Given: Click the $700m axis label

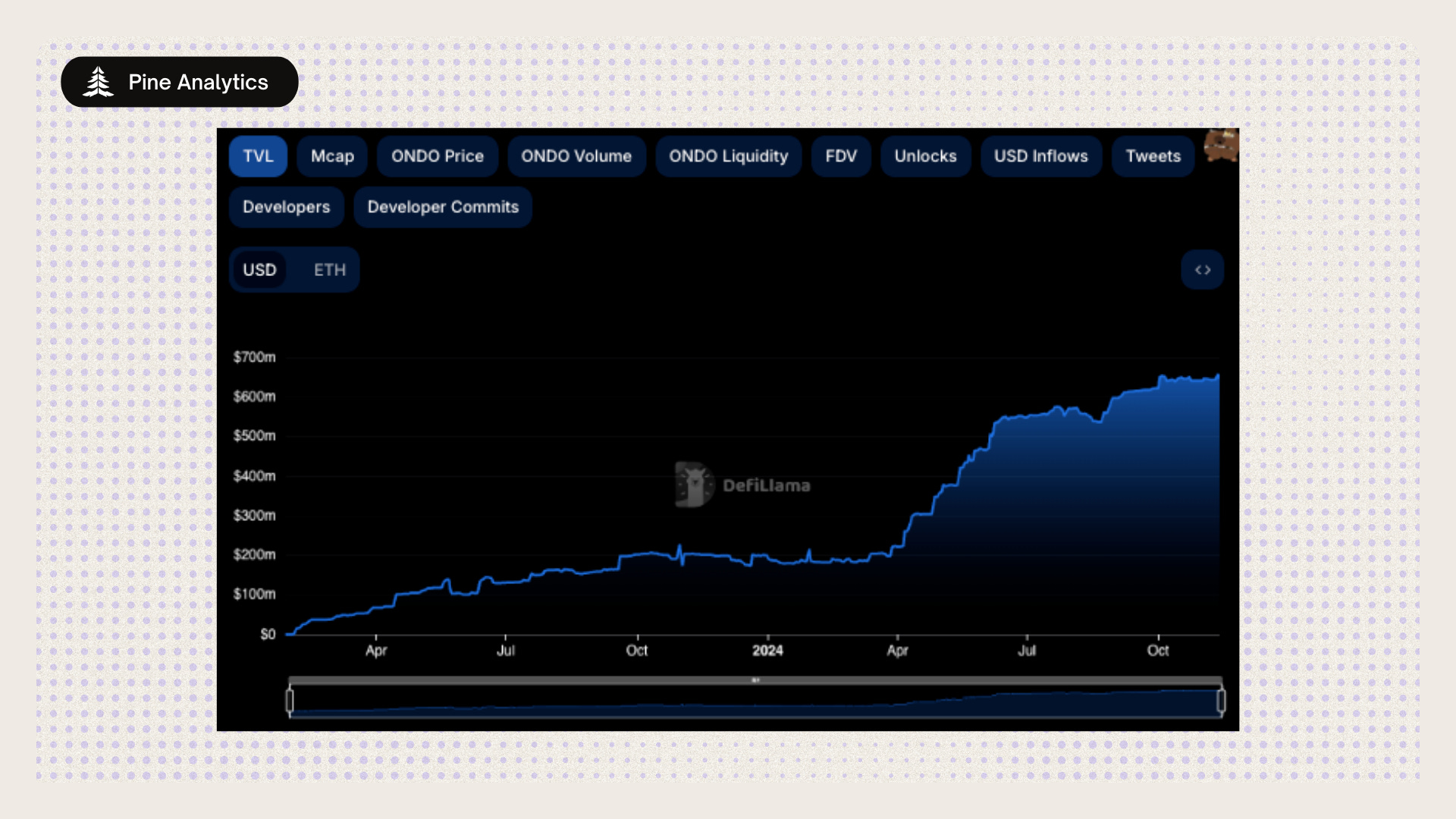Looking at the screenshot, I should [x=254, y=357].
